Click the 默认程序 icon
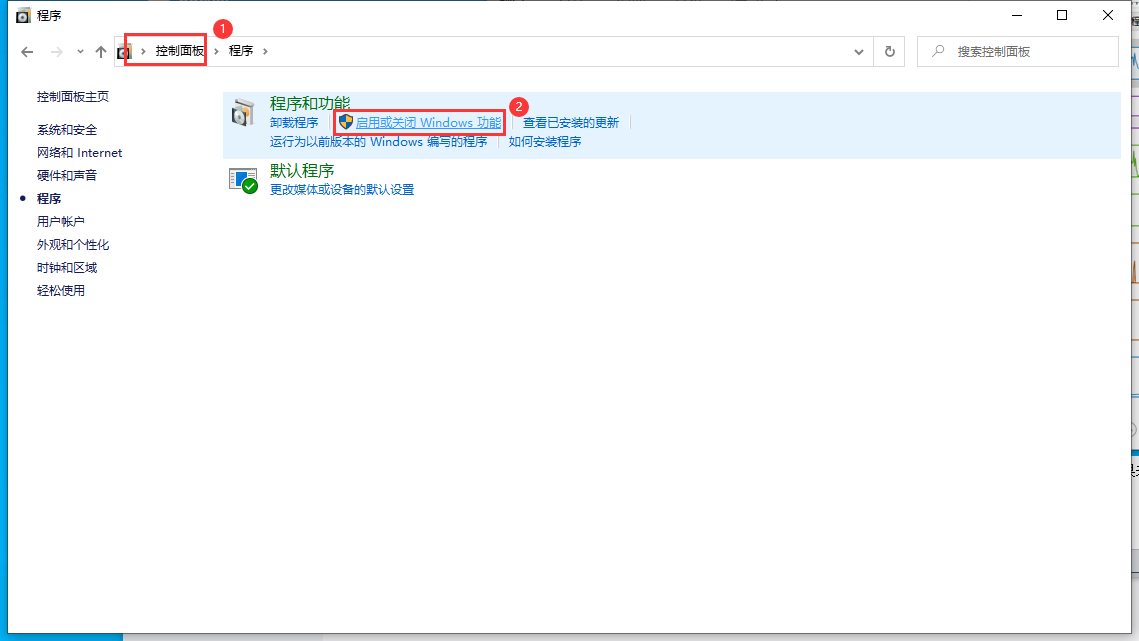Screen dimensions: 1139x641 tap(243, 180)
